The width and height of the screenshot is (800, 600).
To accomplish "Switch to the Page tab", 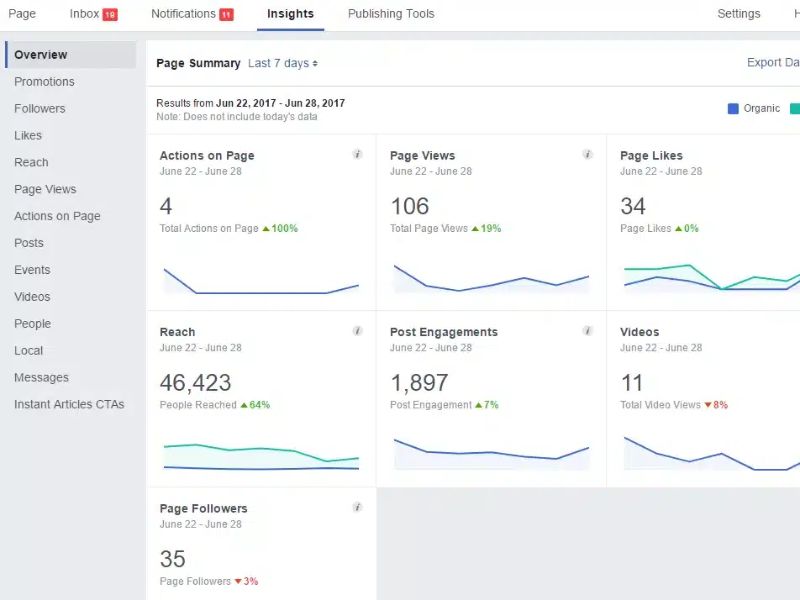I will [22, 14].
